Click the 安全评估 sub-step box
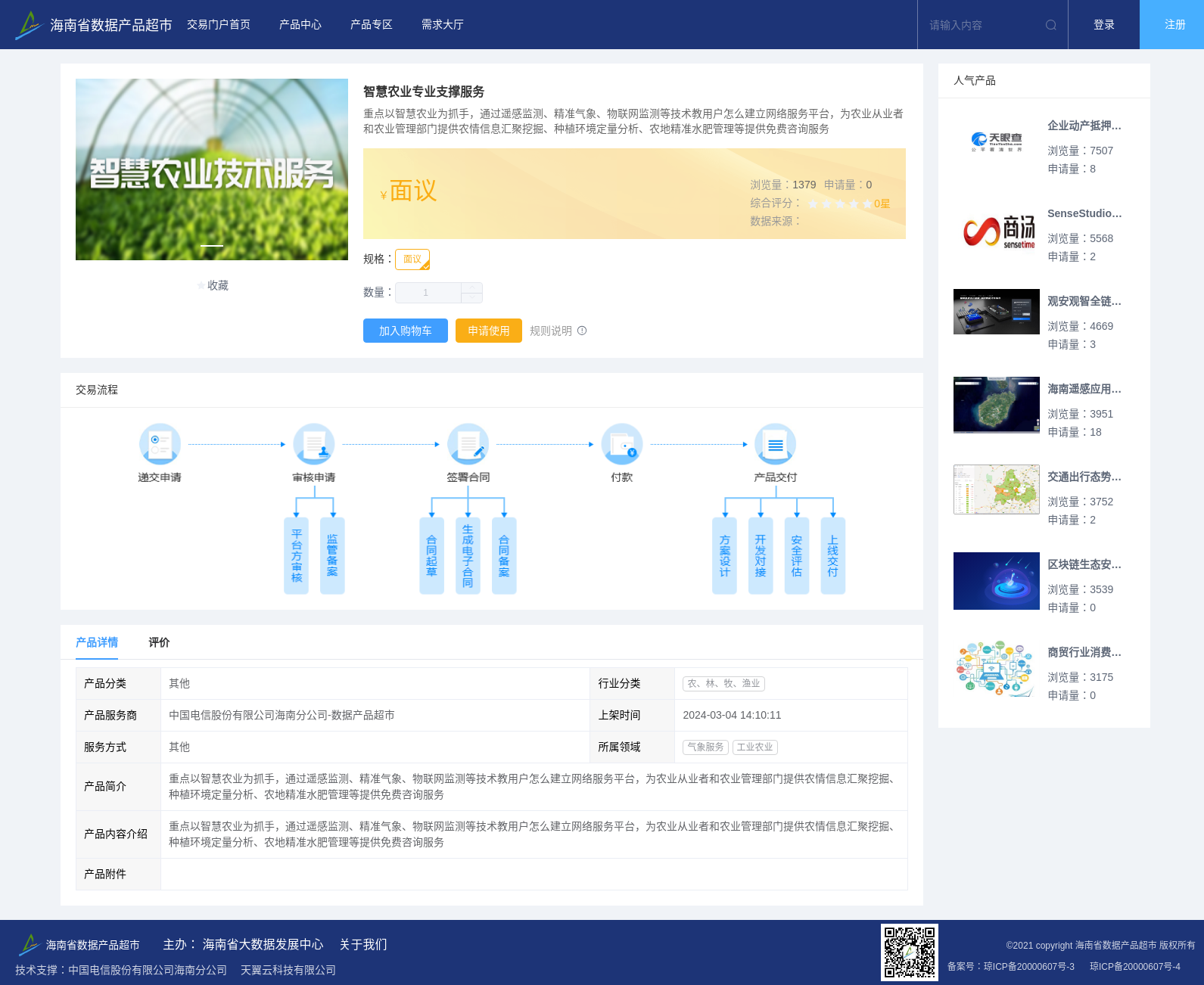Screen dimensions: 1204x985 point(797,556)
